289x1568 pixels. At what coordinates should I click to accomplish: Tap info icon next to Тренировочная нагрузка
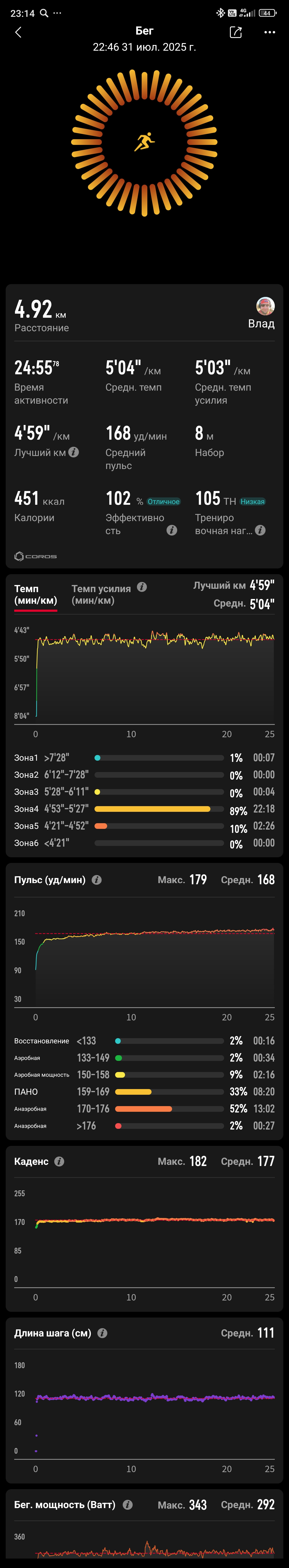(260, 530)
